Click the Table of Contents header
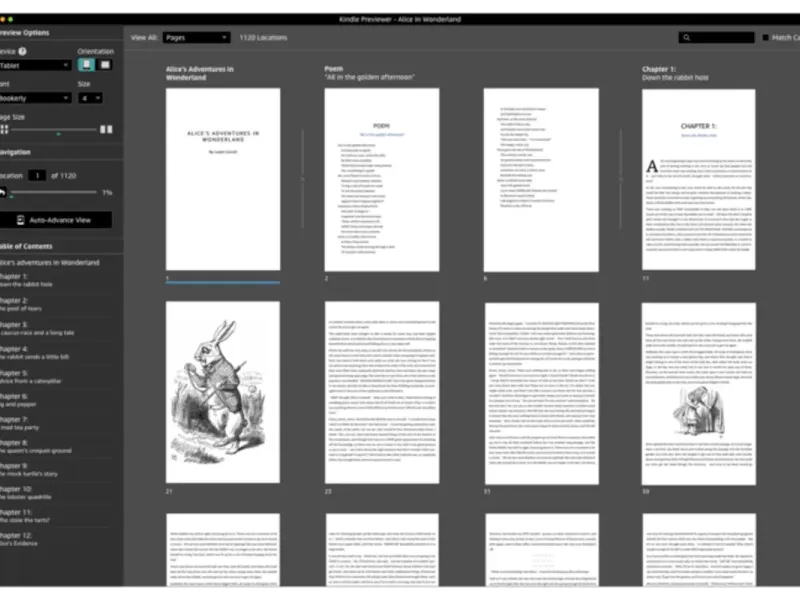Image resolution: width=800 pixels, height=600 pixels. pyautogui.click(x=26, y=246)
